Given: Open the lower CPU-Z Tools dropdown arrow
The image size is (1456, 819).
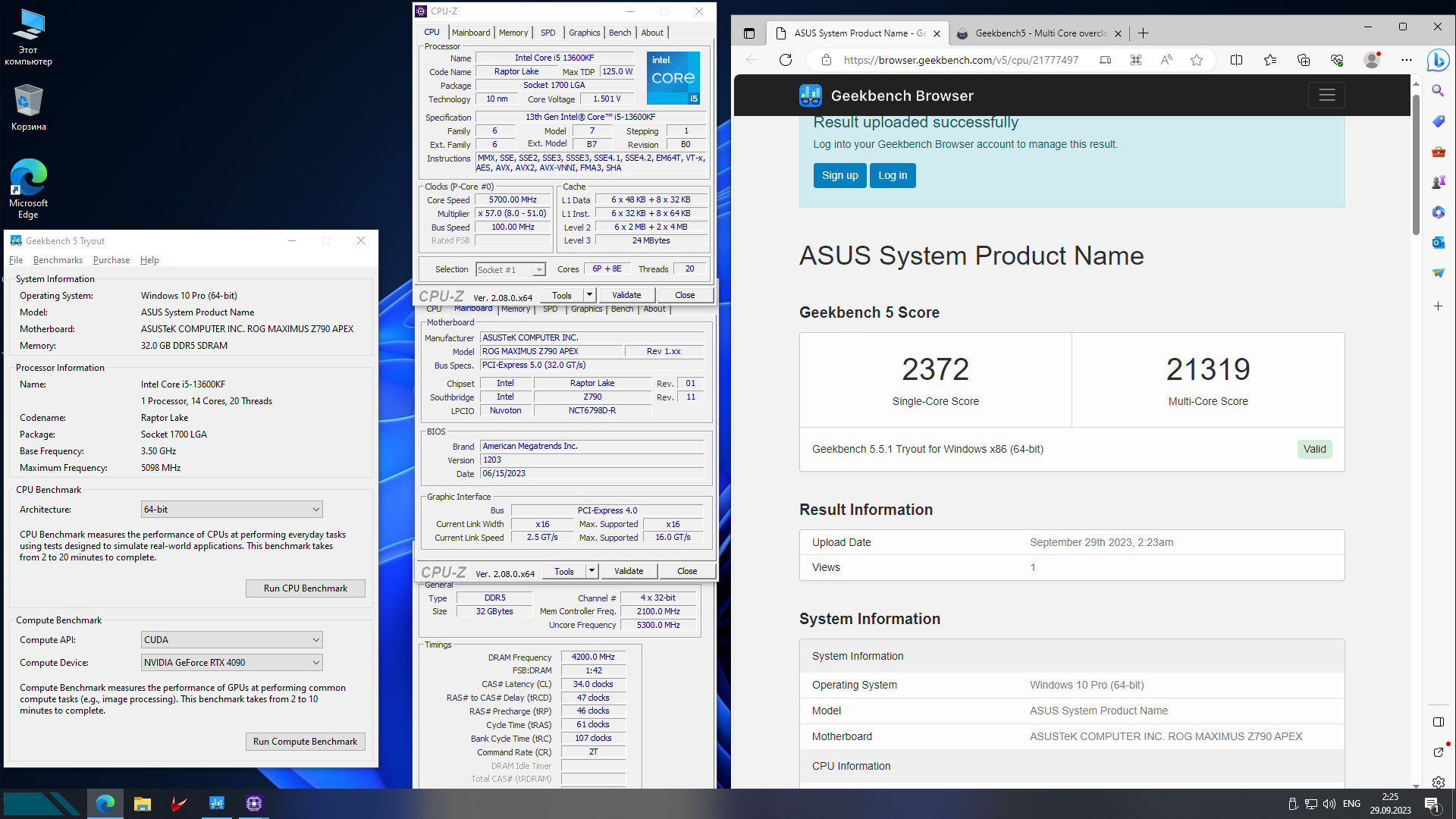Looking at the screenshot, I should pos(591,571).
